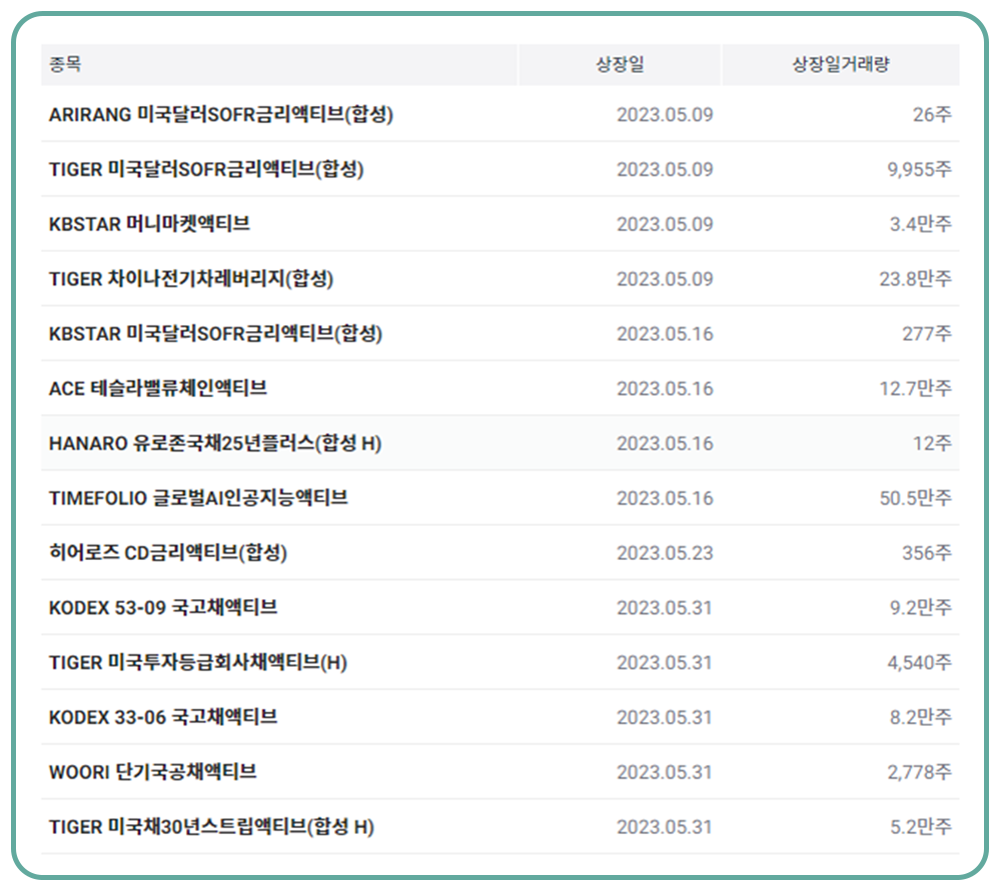Open TIGER 미국채30년스트립액티브(합성 H) entry
Viewport: 1000px width, 890px height.
(x=211, y=827)
